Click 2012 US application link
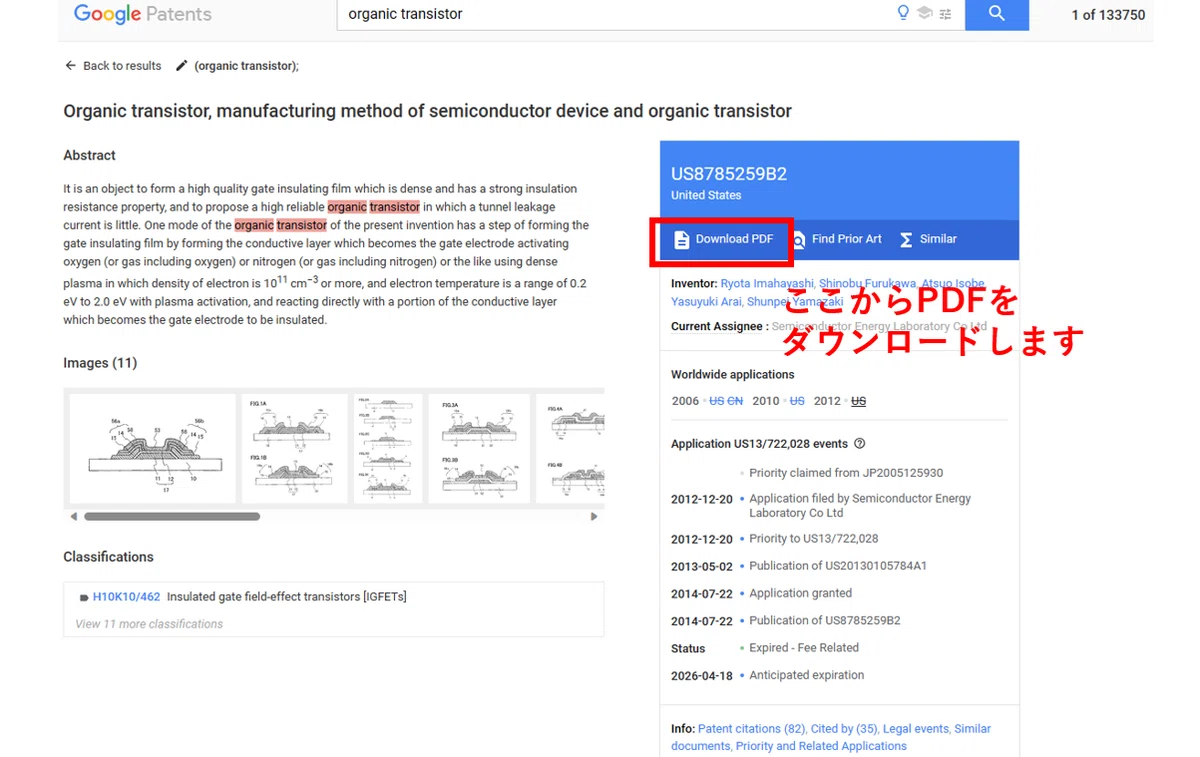 pyautogui.click(x=858, y=401)
